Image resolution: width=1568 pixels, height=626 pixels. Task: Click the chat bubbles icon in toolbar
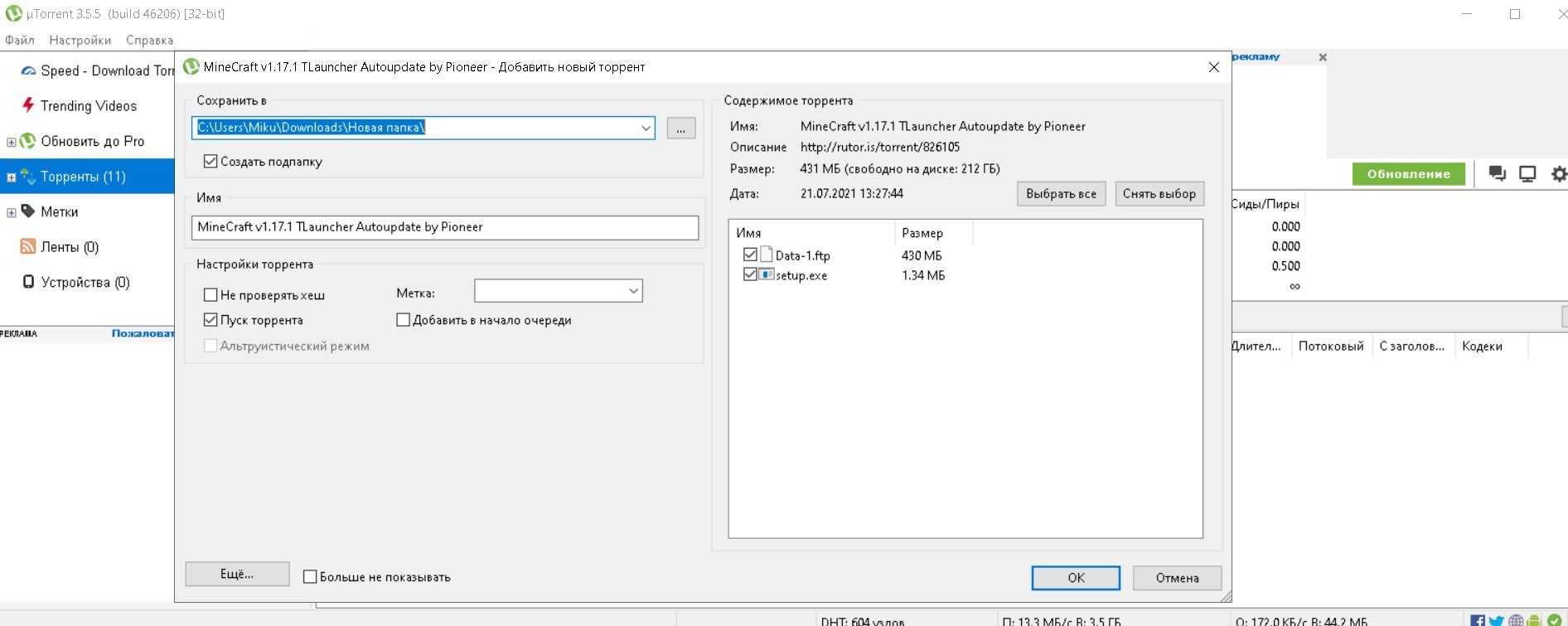[x=1497, y=174]
